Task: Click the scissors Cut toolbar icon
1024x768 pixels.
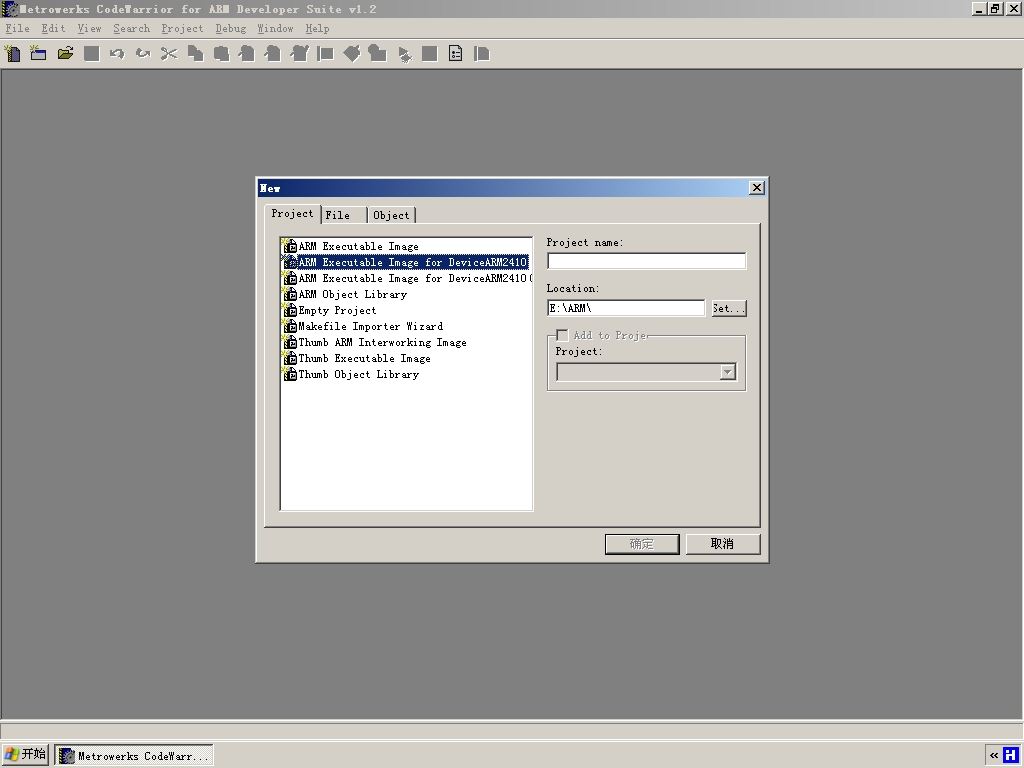Action: click(169, 54)
